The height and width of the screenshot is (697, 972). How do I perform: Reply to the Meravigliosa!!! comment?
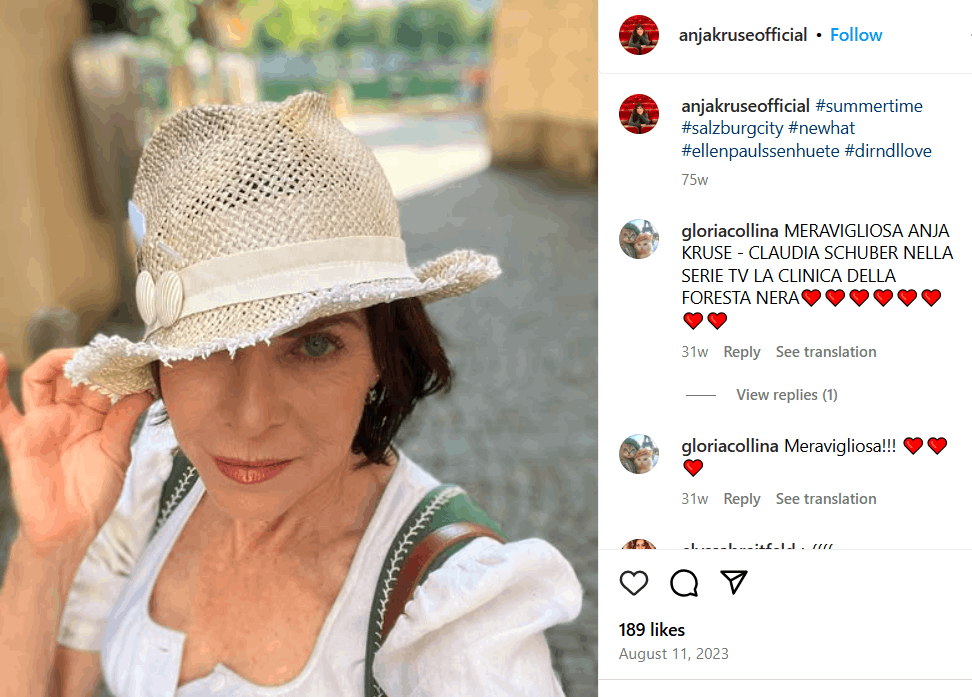click(x=741, y=499)
